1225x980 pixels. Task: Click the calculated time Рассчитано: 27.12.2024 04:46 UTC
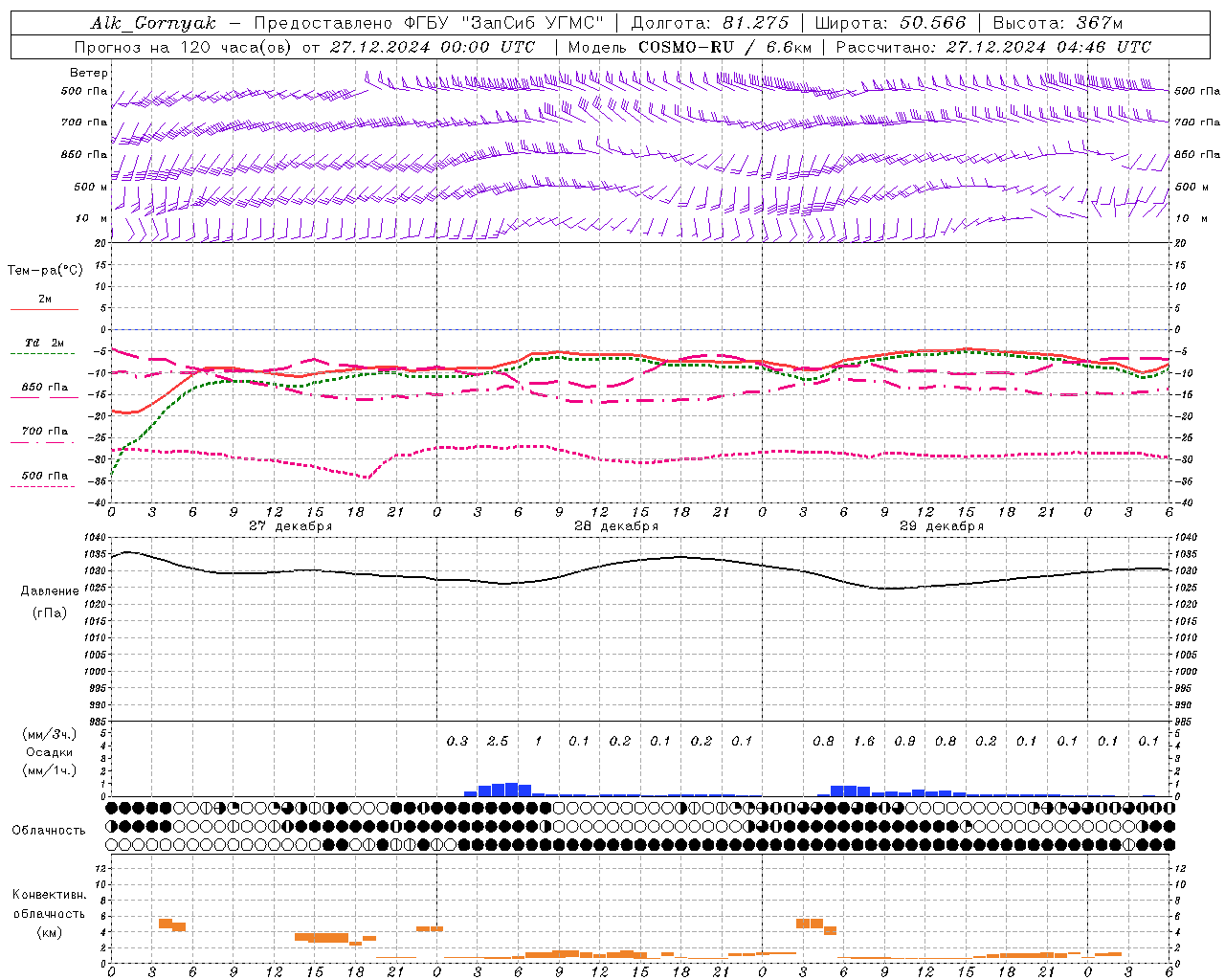point(993,47)
